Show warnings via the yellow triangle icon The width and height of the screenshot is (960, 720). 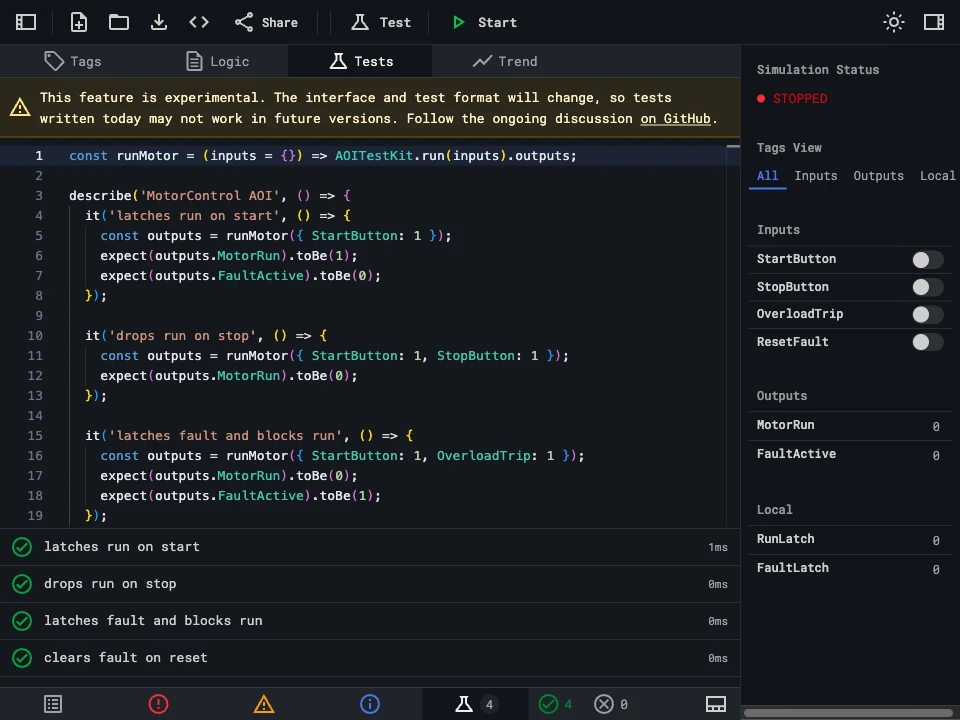coord(264,704)
